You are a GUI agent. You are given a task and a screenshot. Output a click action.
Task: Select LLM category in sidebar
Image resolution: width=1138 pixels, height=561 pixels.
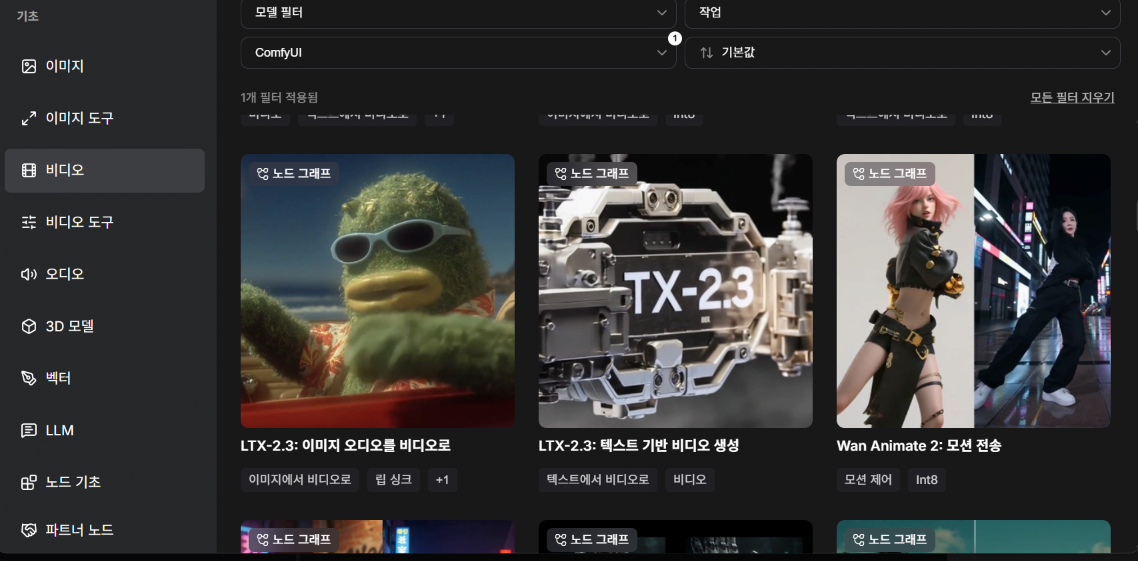(x=105, y=430)
